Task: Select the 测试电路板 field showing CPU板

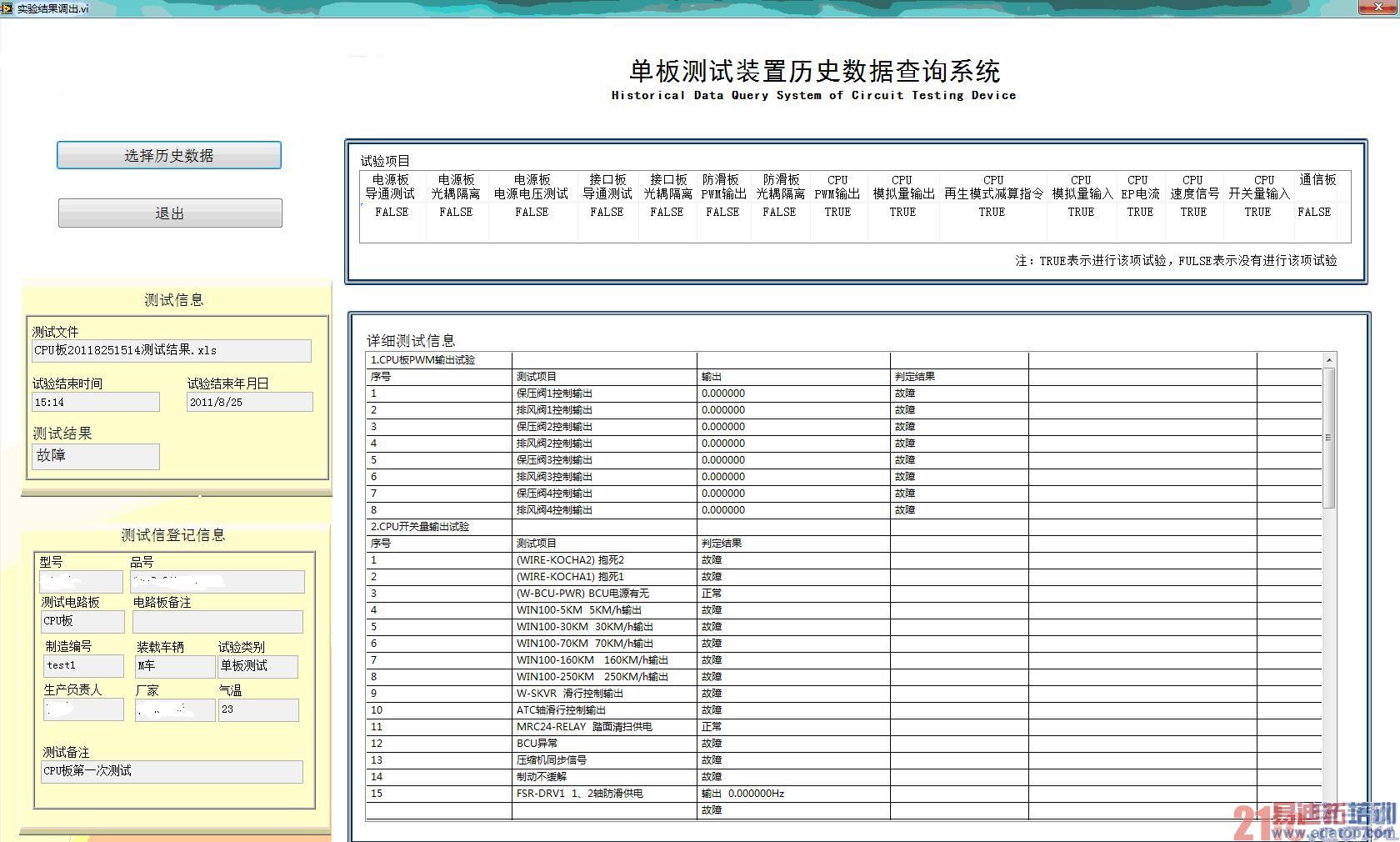Action: pos(82,621)
